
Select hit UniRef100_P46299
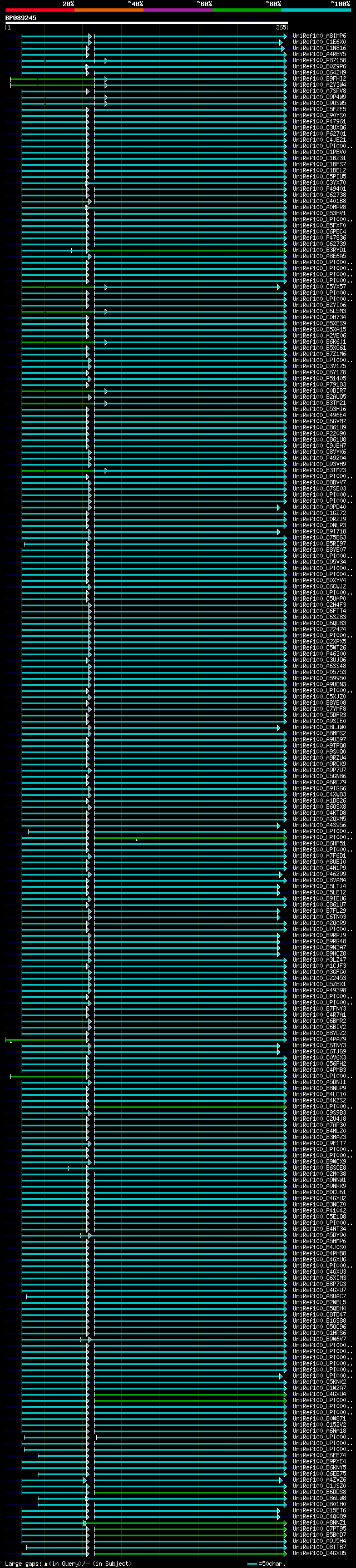[x=319, y=873]
